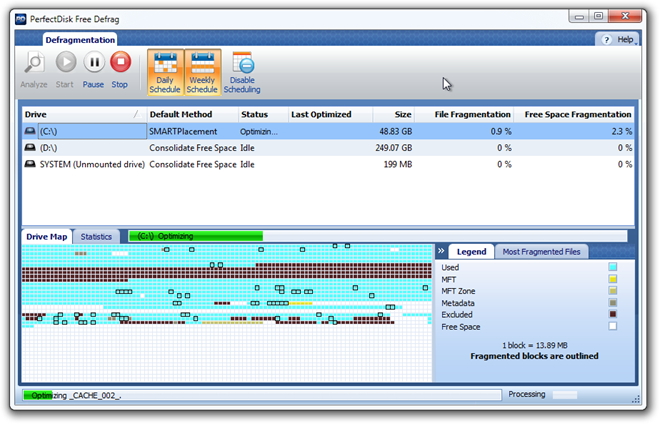Select the (C:\) drive row
Image resolution: width=660 pixels, height=424 pixels.
[328, 131]
